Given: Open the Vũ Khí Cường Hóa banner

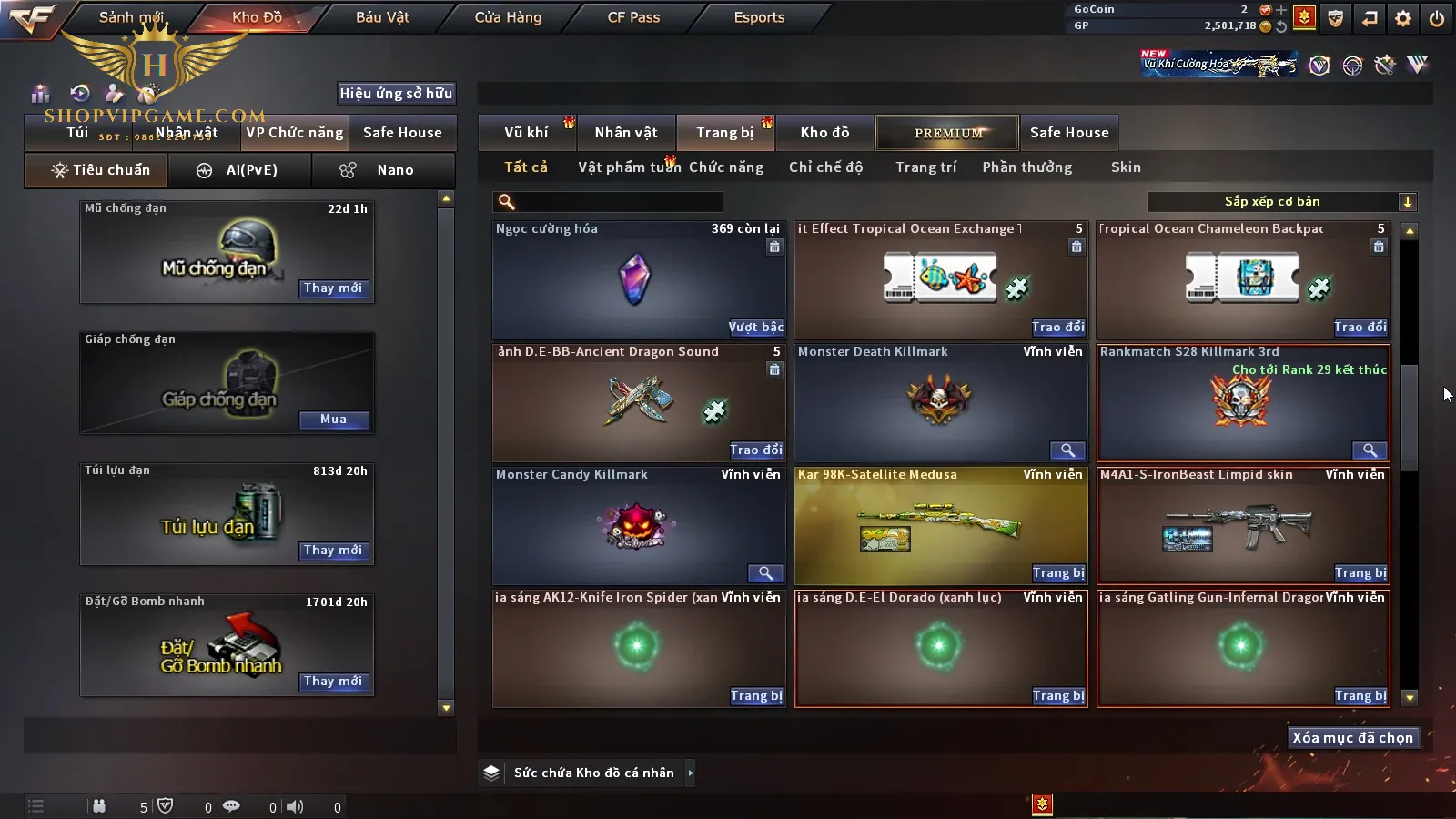Looking at the screenshot, I should [1219, 64].
